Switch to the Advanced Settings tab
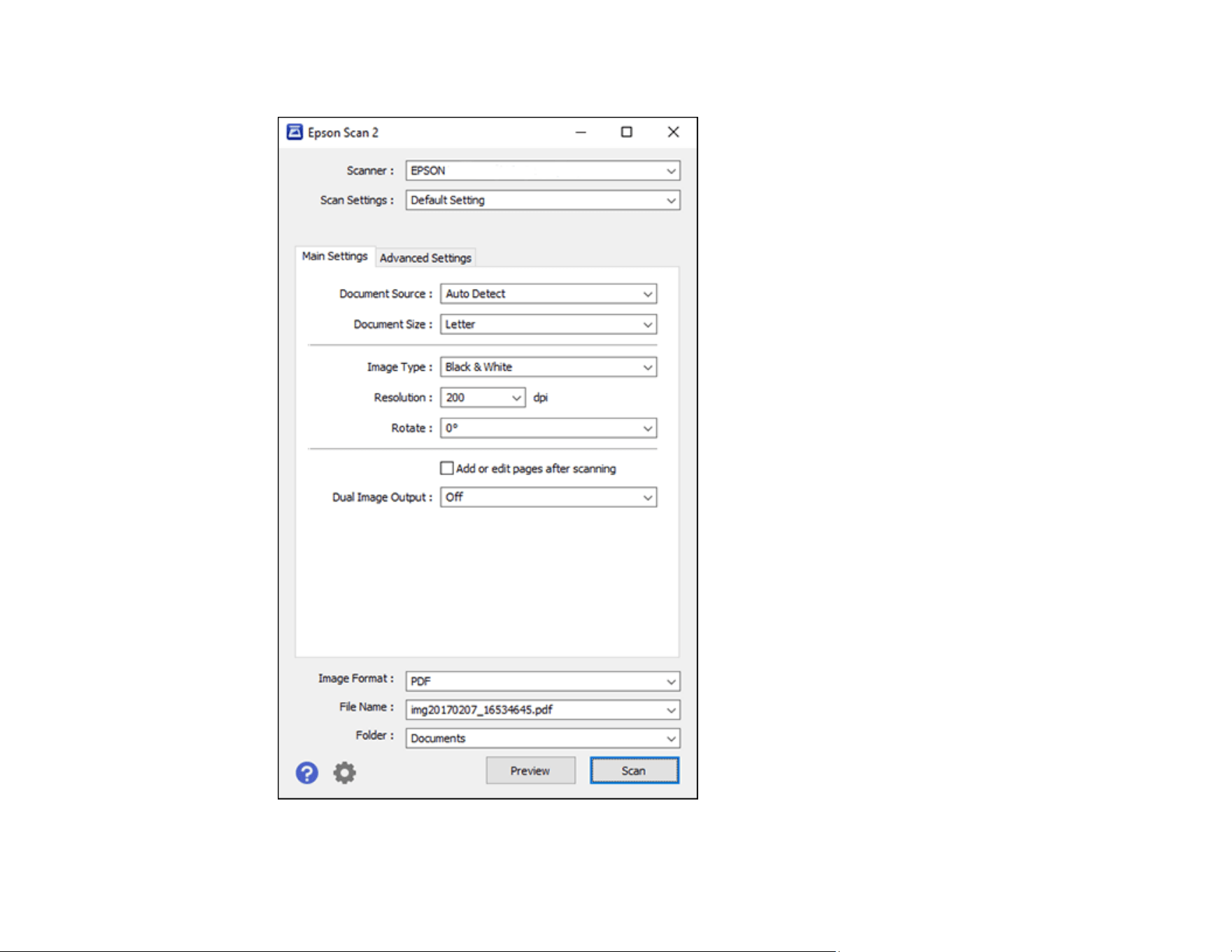 click(425, 258)
